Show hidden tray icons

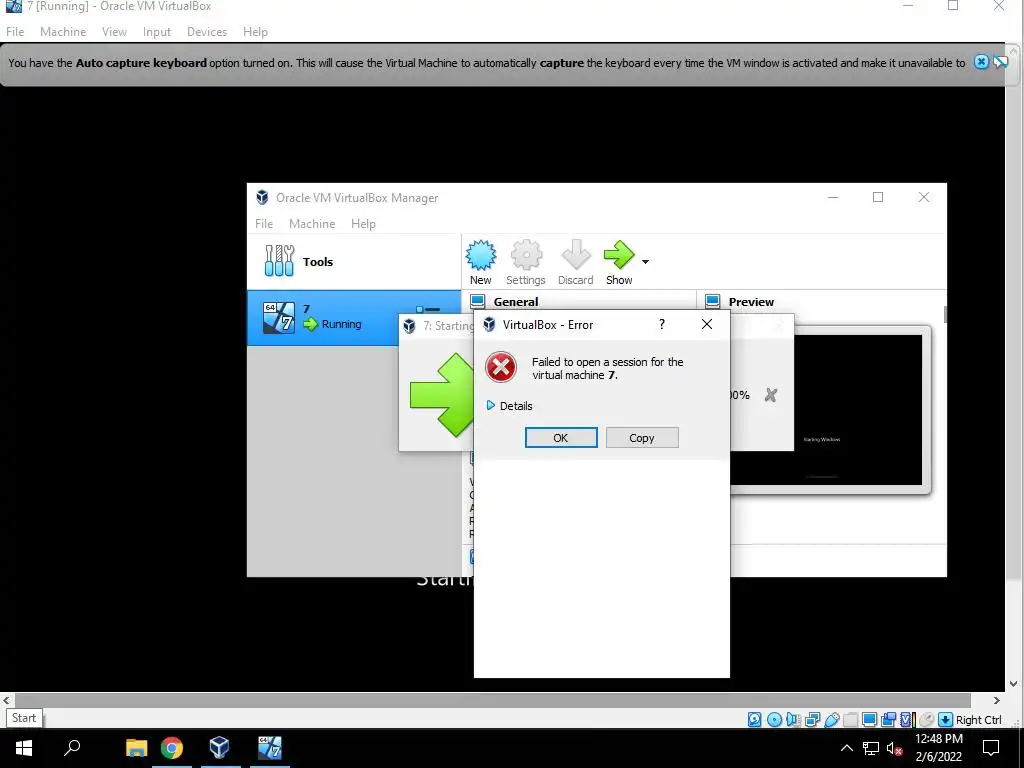pyautogui.click(x=846, y=748)
